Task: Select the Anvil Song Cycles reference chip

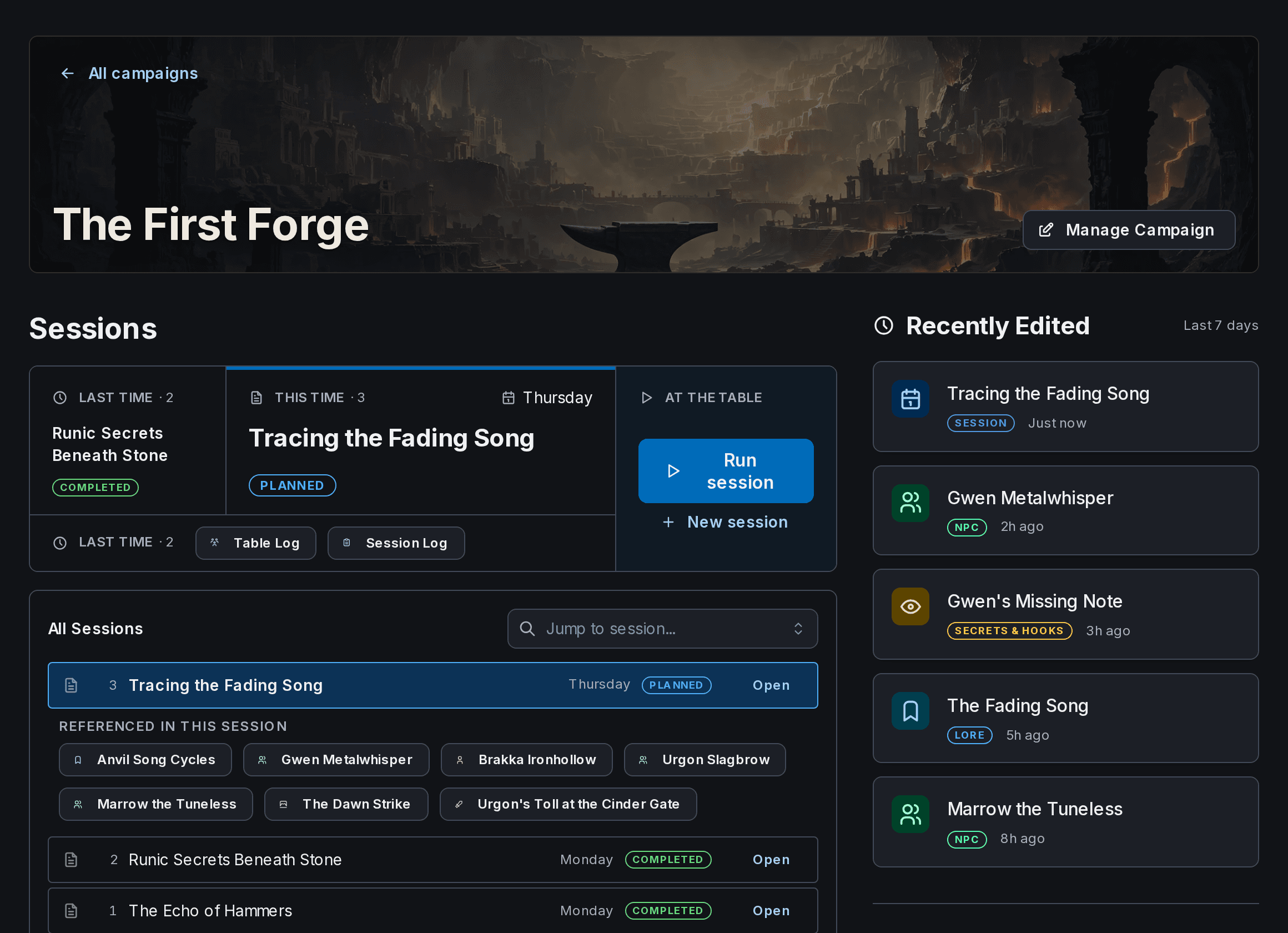Action: pyautogui.click(x=145, y=760)
